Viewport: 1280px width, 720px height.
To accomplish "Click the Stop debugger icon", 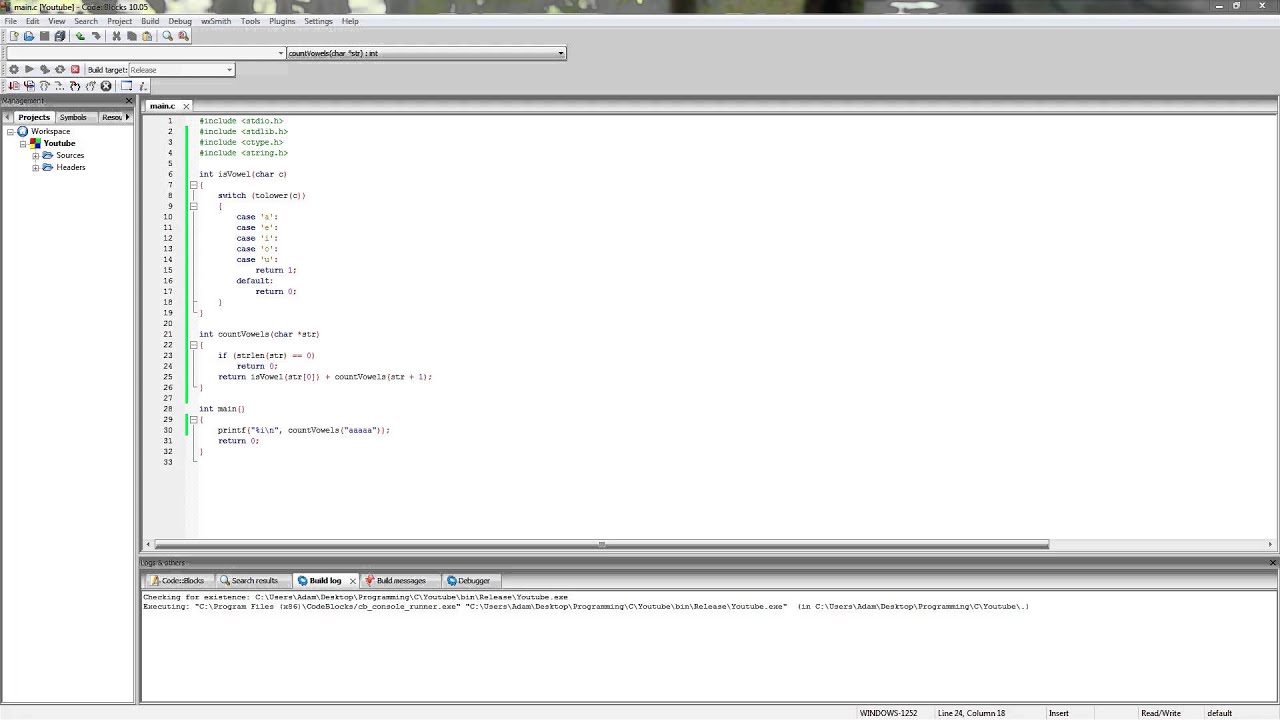I will [x=106, y=86].
